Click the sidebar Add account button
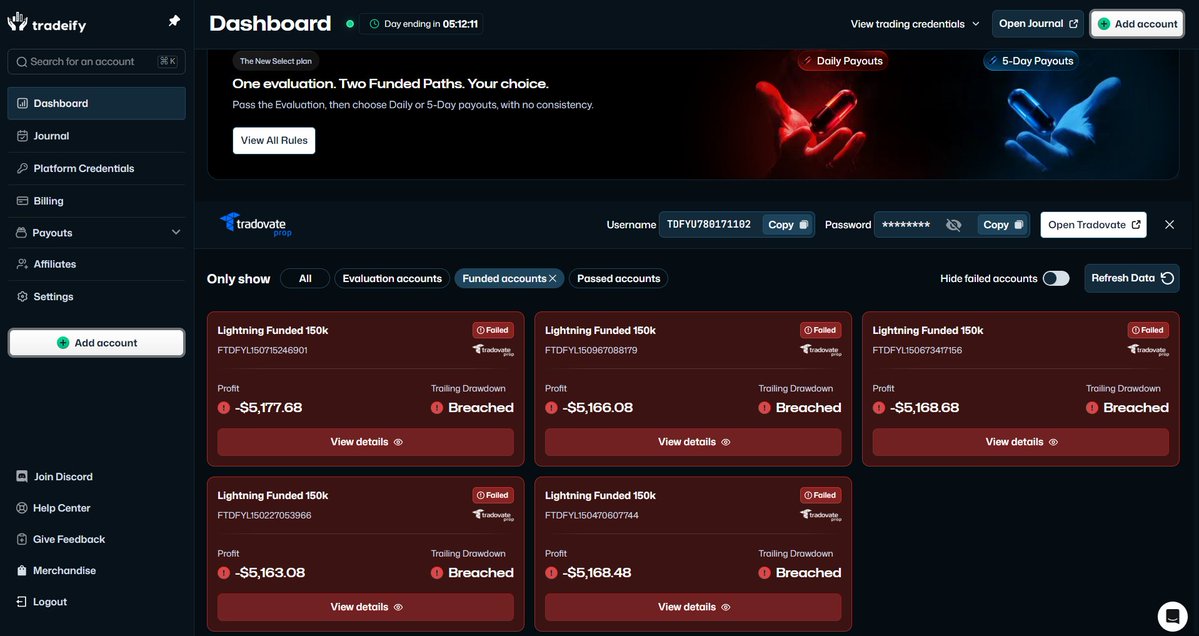The height and width of the screenshot is (636, 1199). point(96,343)
